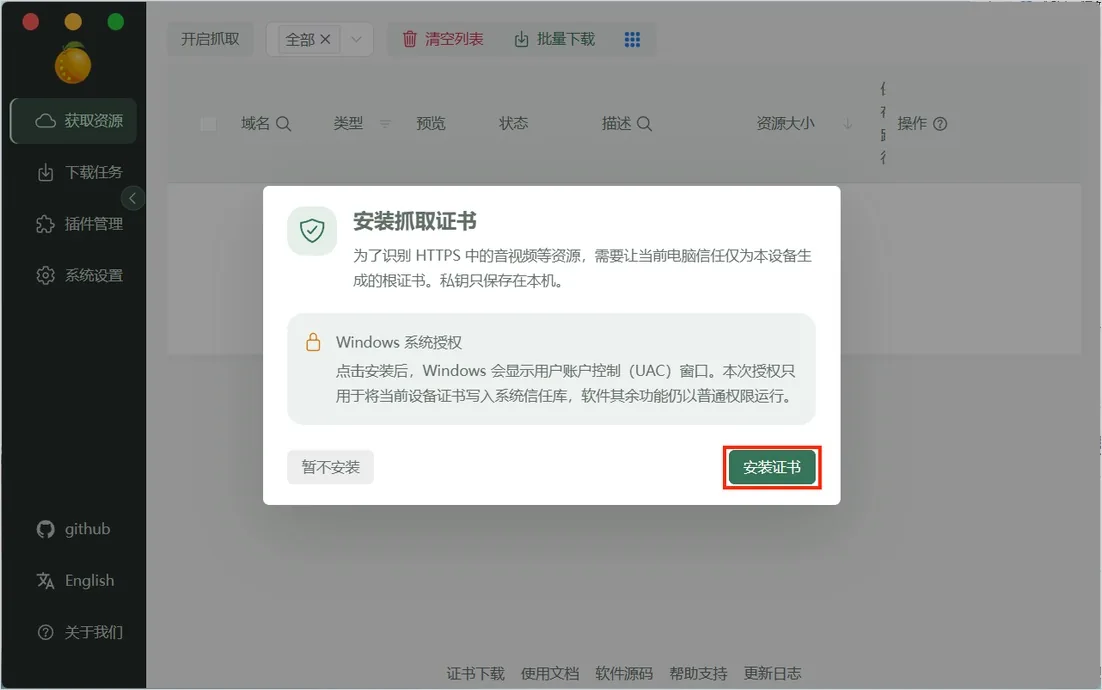Open the blue grid menu icon

(x=632, y=39)
